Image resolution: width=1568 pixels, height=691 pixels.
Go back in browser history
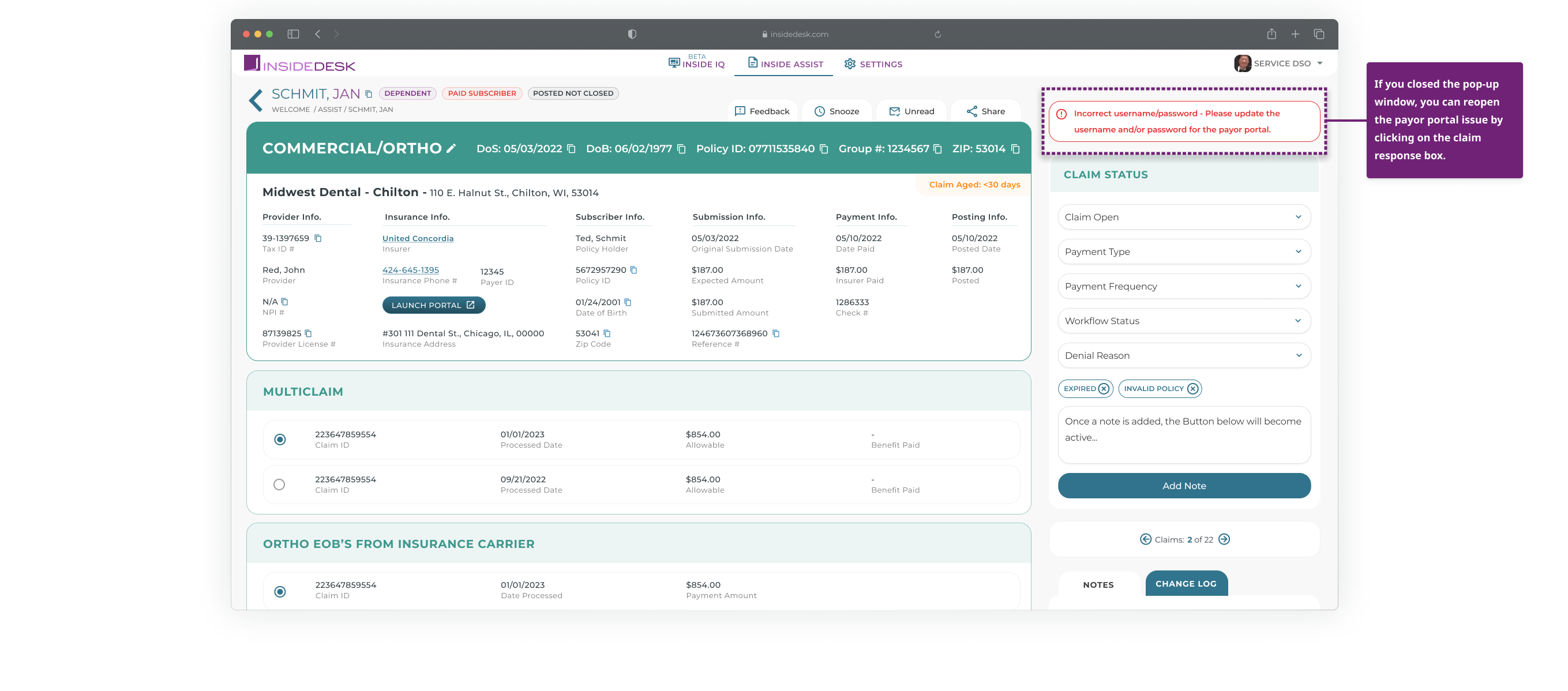tap(317, 34)
